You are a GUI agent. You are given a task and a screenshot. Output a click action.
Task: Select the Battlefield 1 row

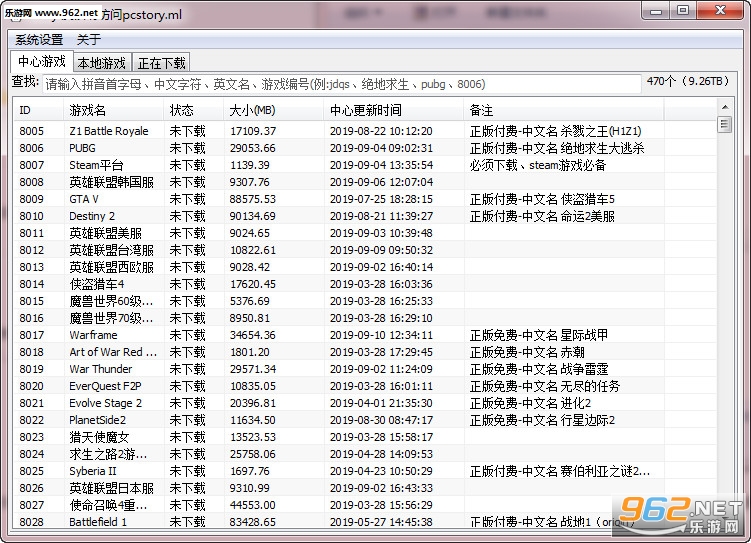click(x=365, y=521)
